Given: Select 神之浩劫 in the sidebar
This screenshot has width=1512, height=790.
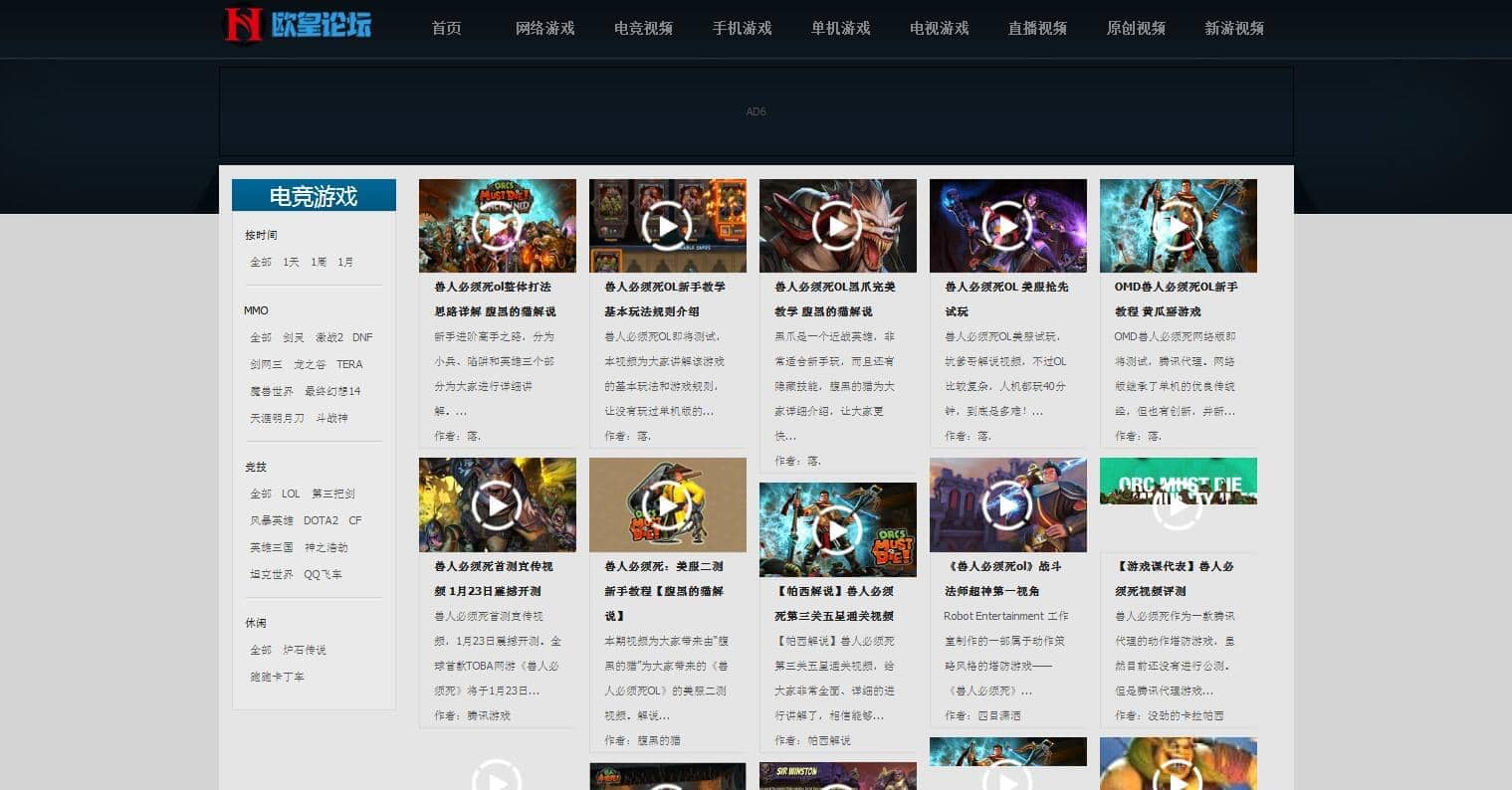Looking at the screenshot, I should point(326,547).
